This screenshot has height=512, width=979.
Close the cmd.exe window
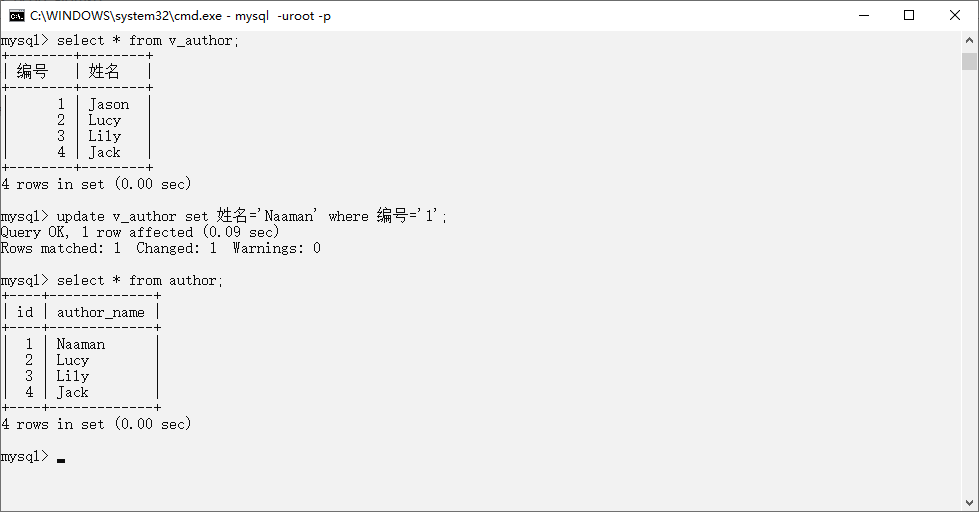[x=955, y=16]
